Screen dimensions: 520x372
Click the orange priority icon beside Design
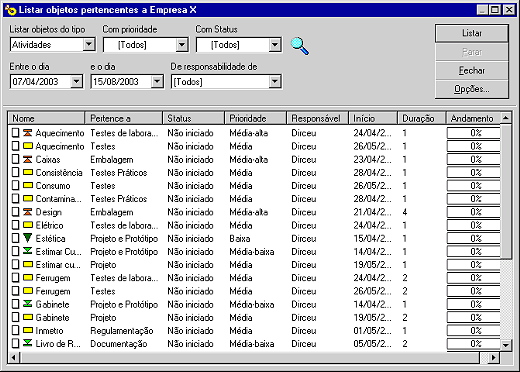click(x=28, y=212)
